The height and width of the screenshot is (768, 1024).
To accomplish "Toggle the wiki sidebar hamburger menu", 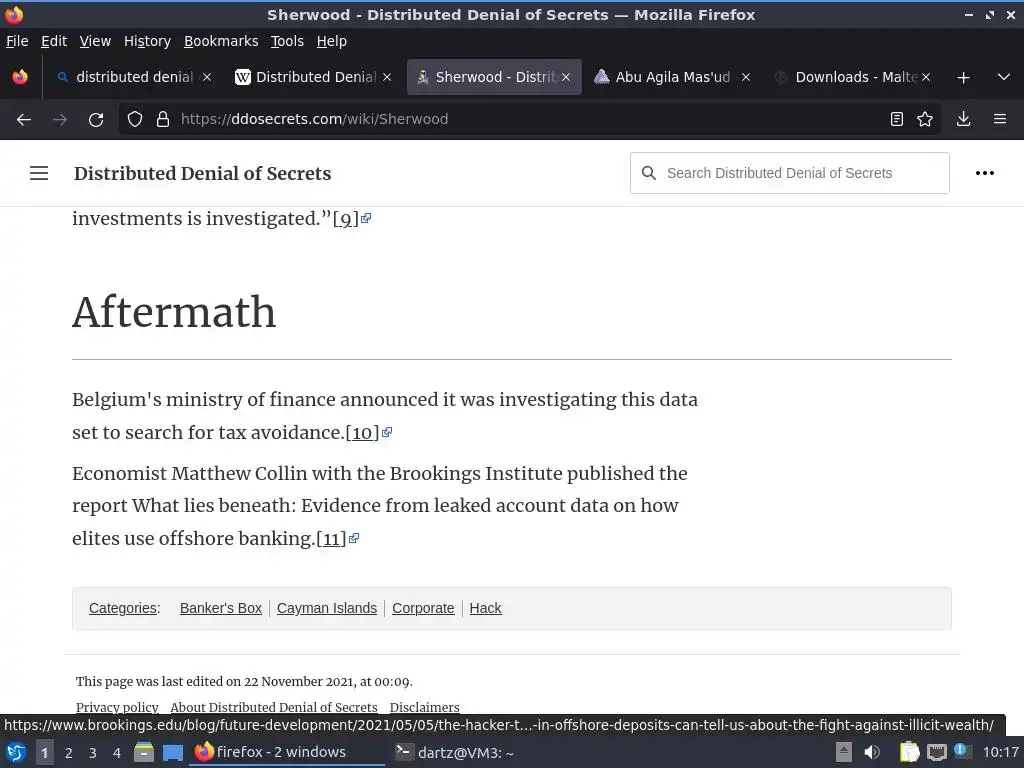I will click(x=39, y=173).
